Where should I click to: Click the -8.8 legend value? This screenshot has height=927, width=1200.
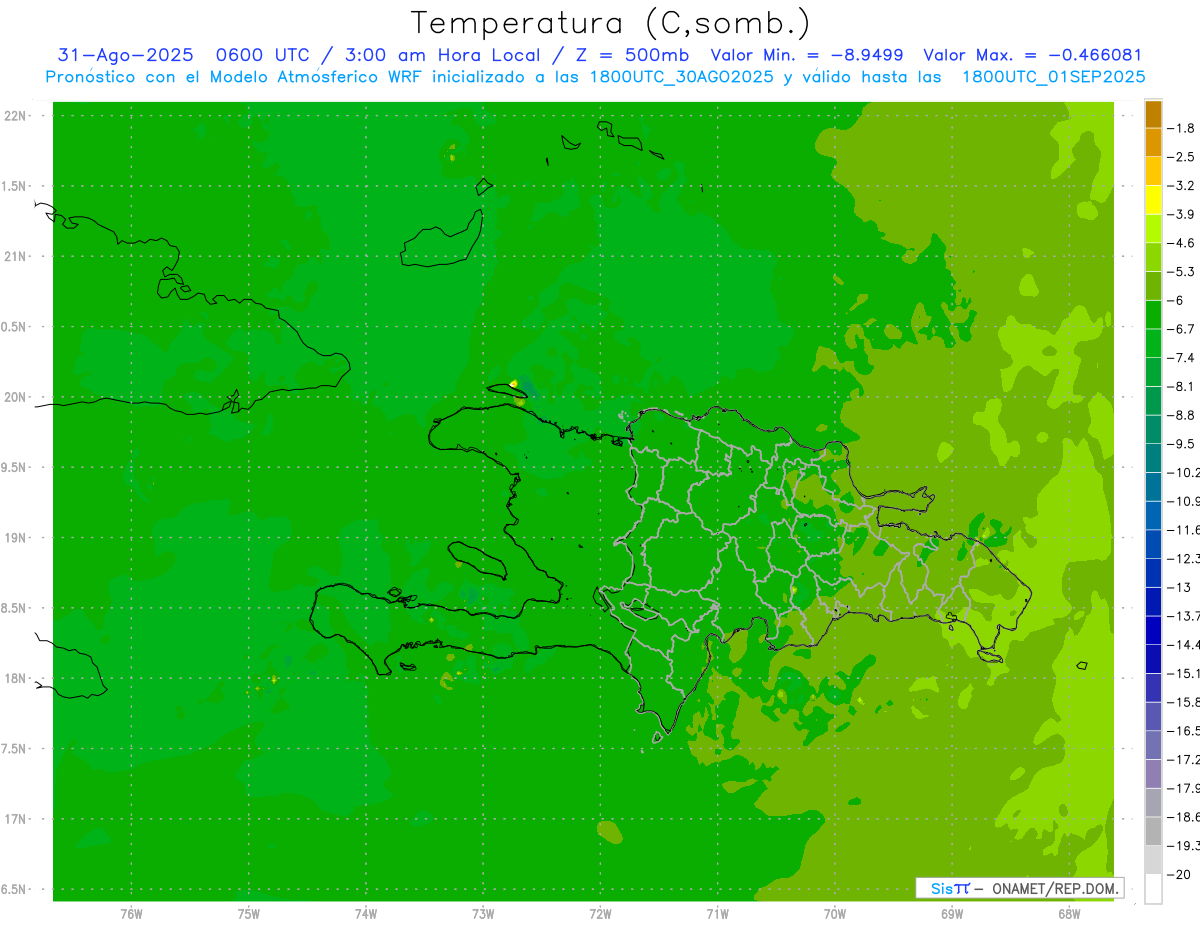tap(1182, 415)
